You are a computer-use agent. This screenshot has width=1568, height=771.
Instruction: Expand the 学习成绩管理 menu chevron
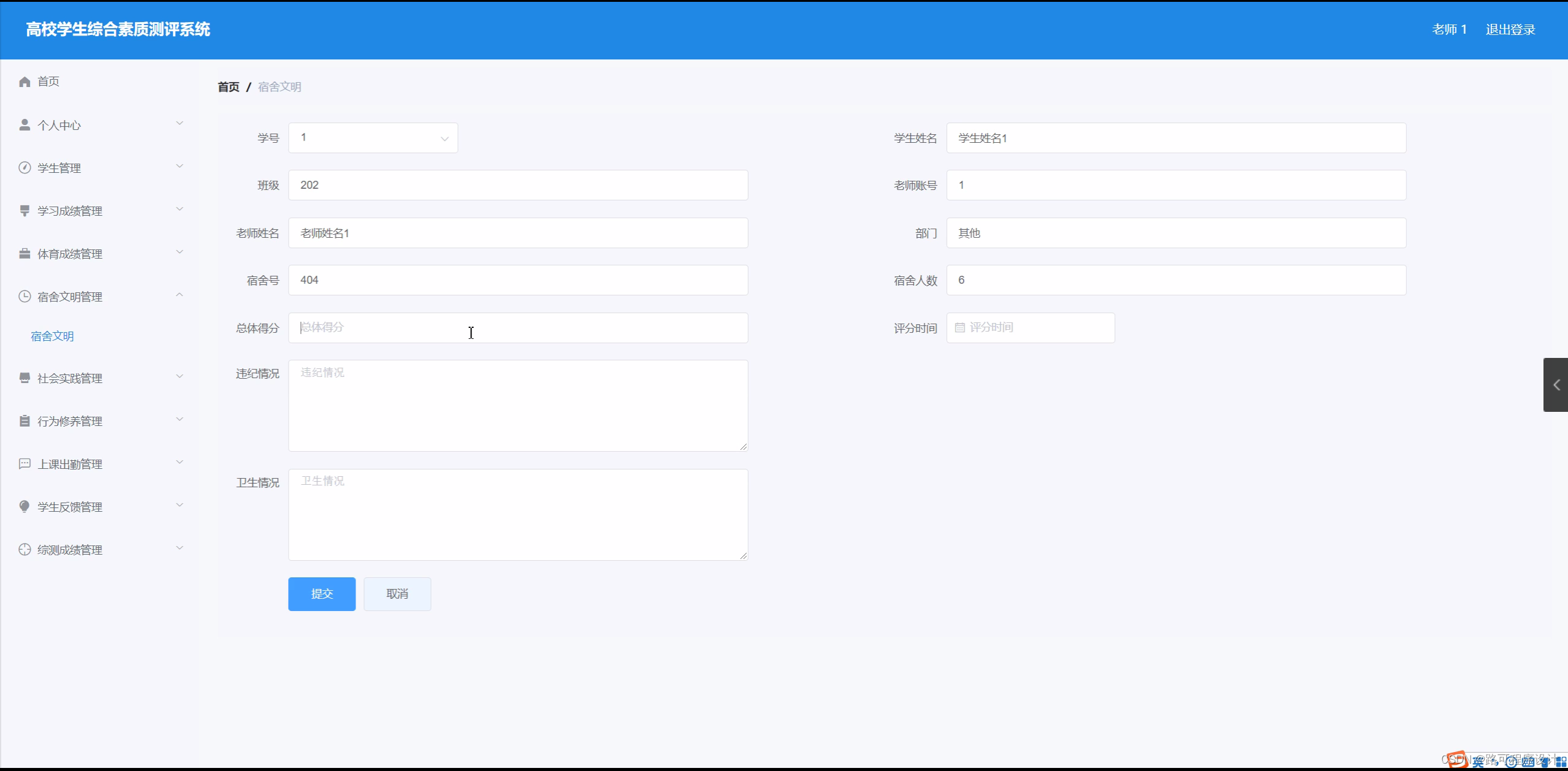[180, 210]
